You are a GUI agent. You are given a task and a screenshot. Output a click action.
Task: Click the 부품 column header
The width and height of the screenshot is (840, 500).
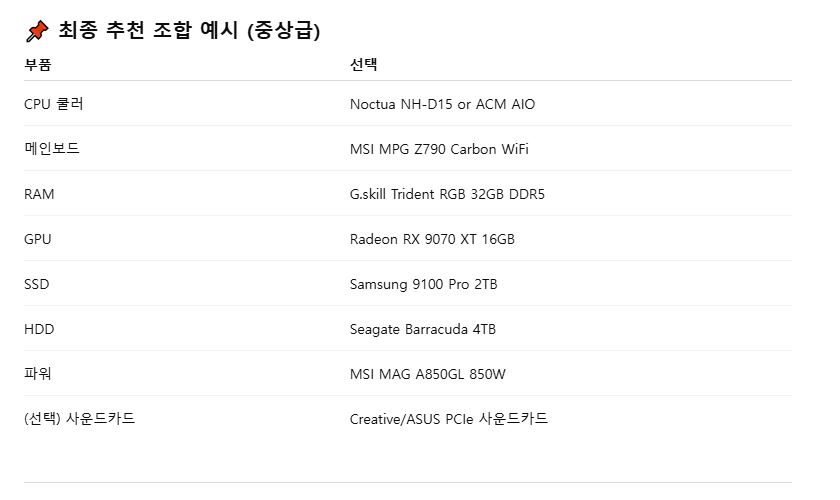[x=37, y=65]
